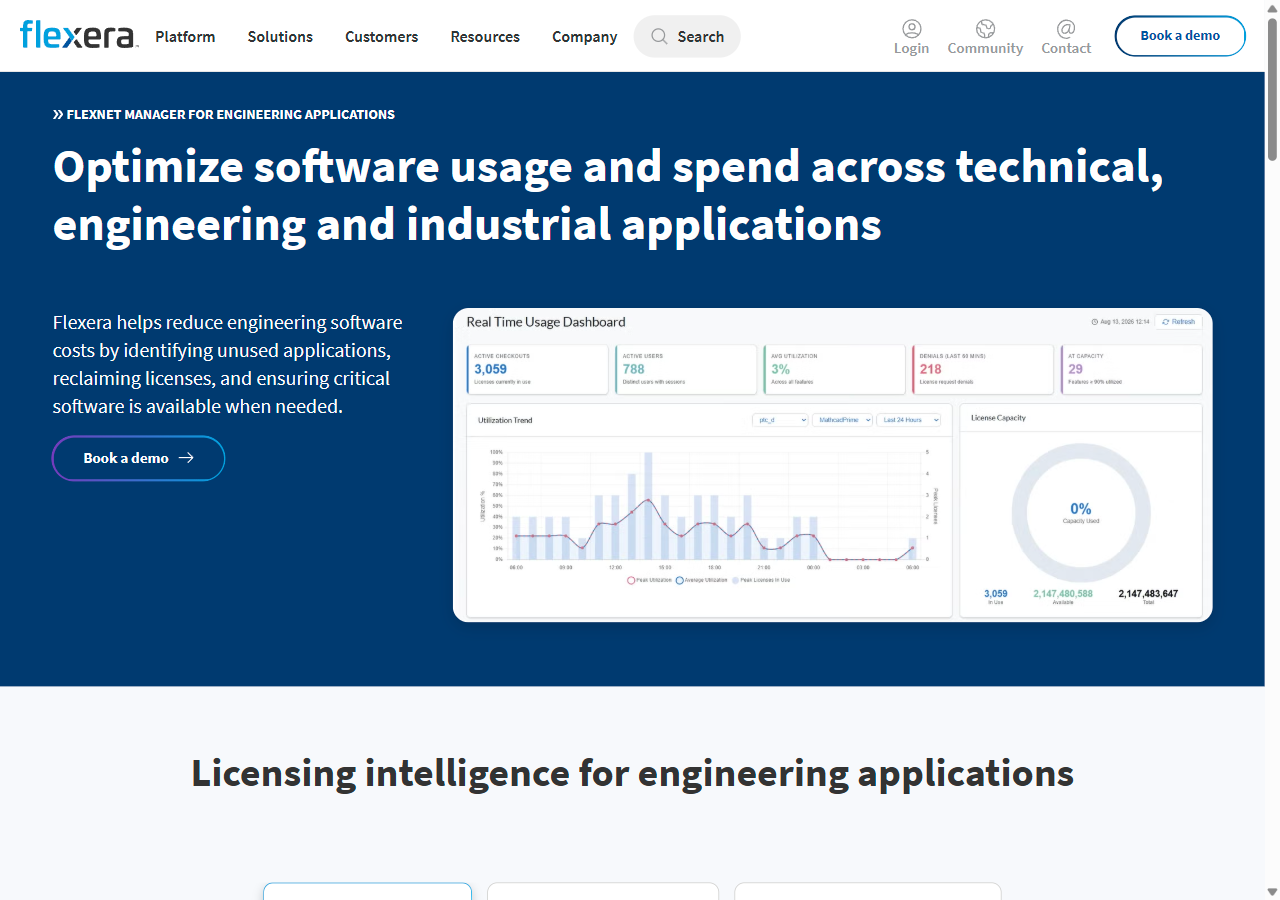Open the Search box in header
This screenshot has width=1280, height=900.
point(687,36)
